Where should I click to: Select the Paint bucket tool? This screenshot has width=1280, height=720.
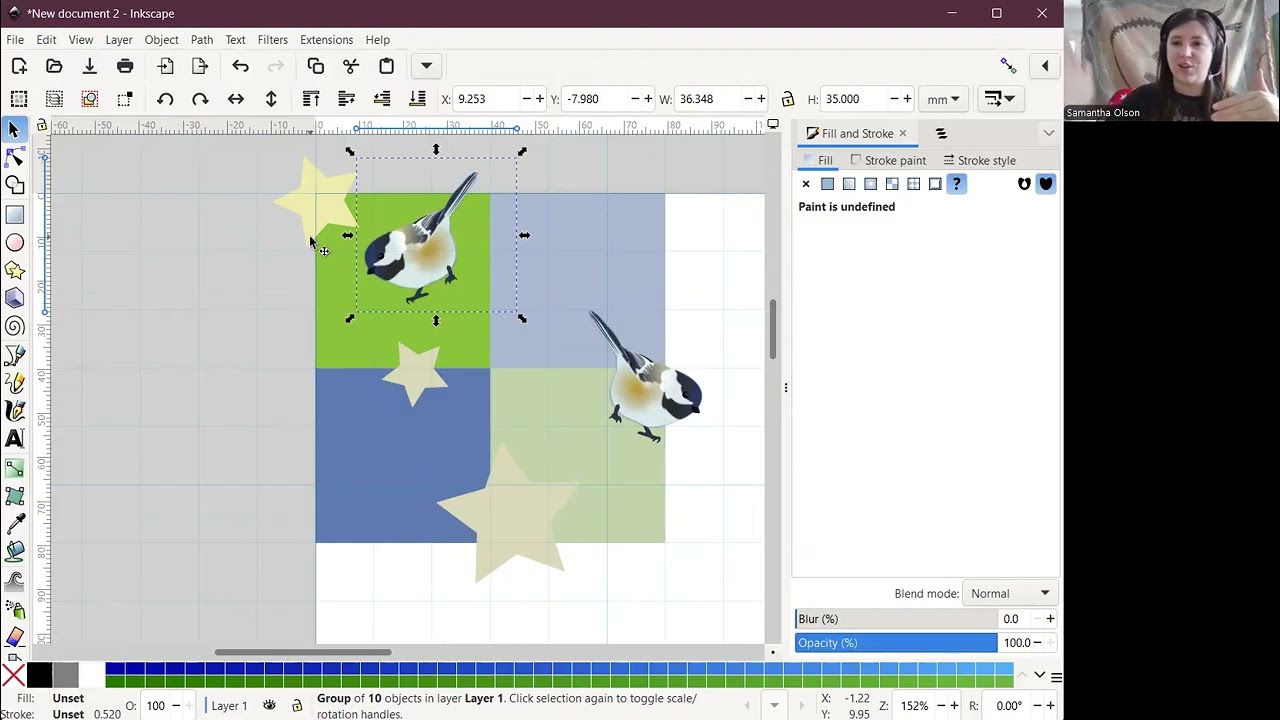point(14,552)
